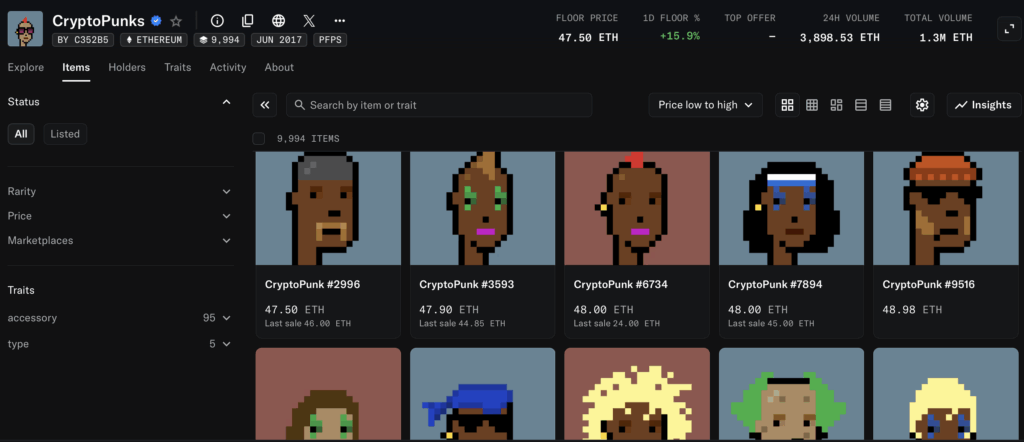Click the 3,898.53 ETH 24h volume
Viewport: 1024px width, 442px height.
click(x=840, y=38)
